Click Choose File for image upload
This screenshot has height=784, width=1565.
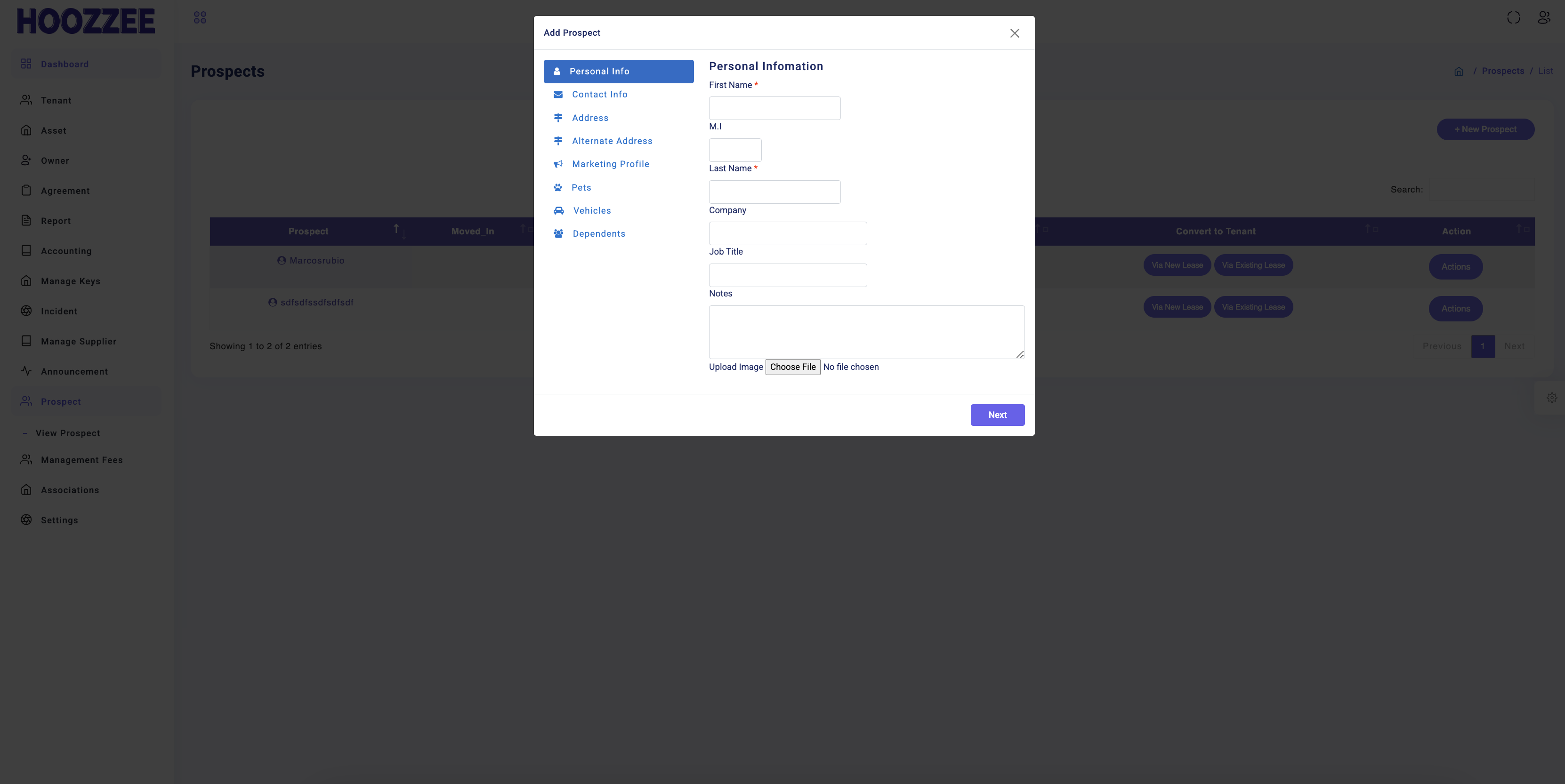(x=792, y=367)
